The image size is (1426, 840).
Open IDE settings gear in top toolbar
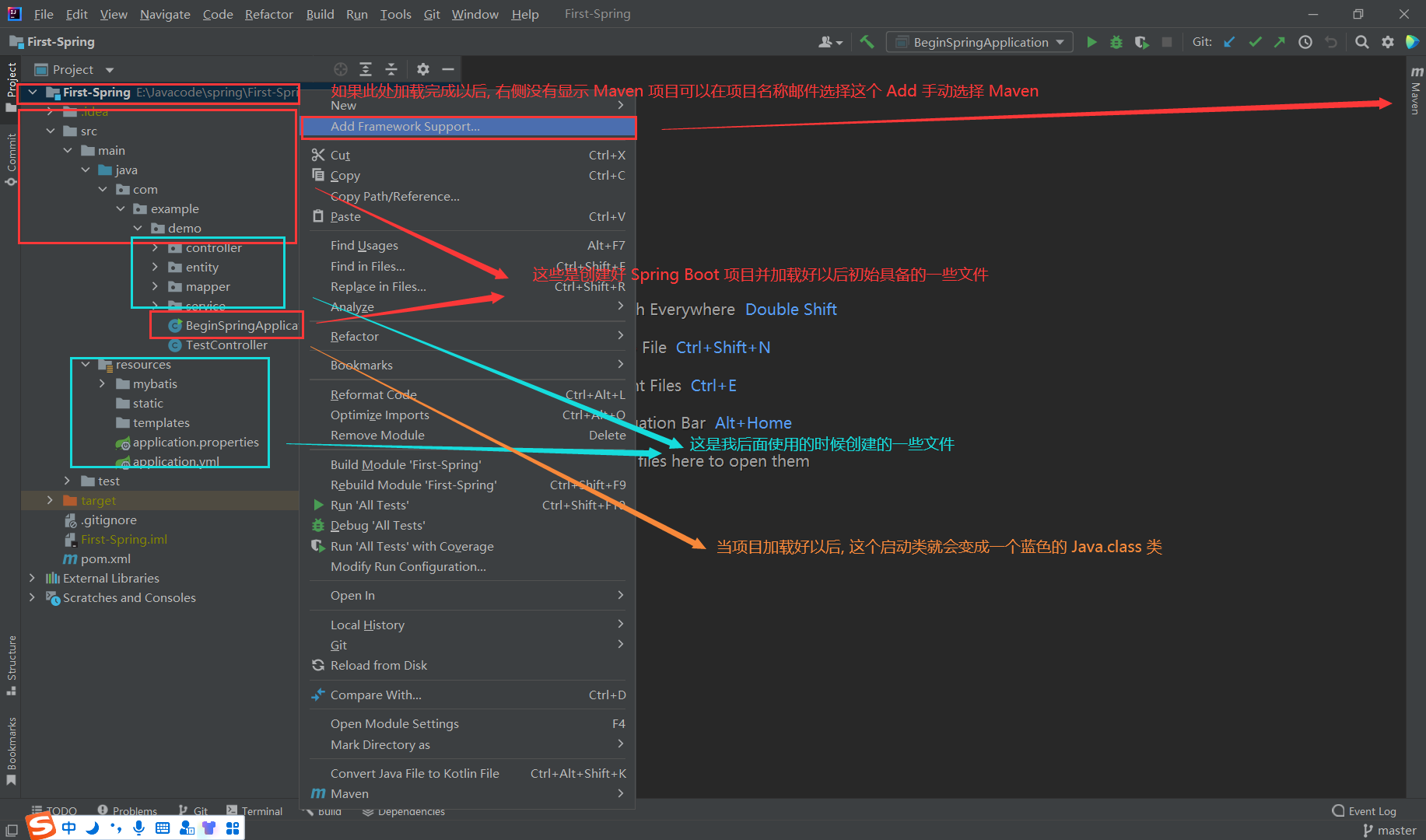tap(1388, 42)
